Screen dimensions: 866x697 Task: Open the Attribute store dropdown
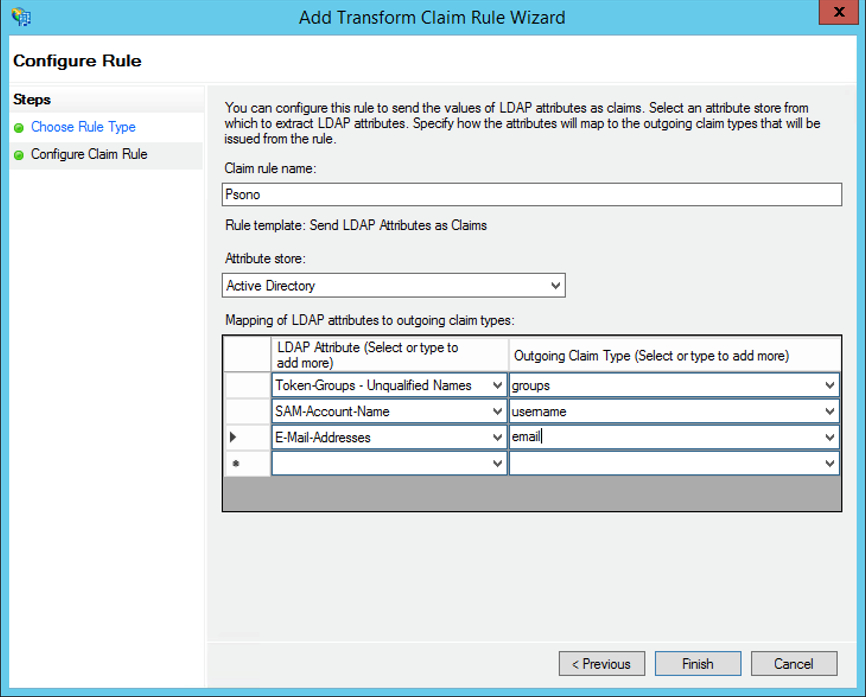556,286
